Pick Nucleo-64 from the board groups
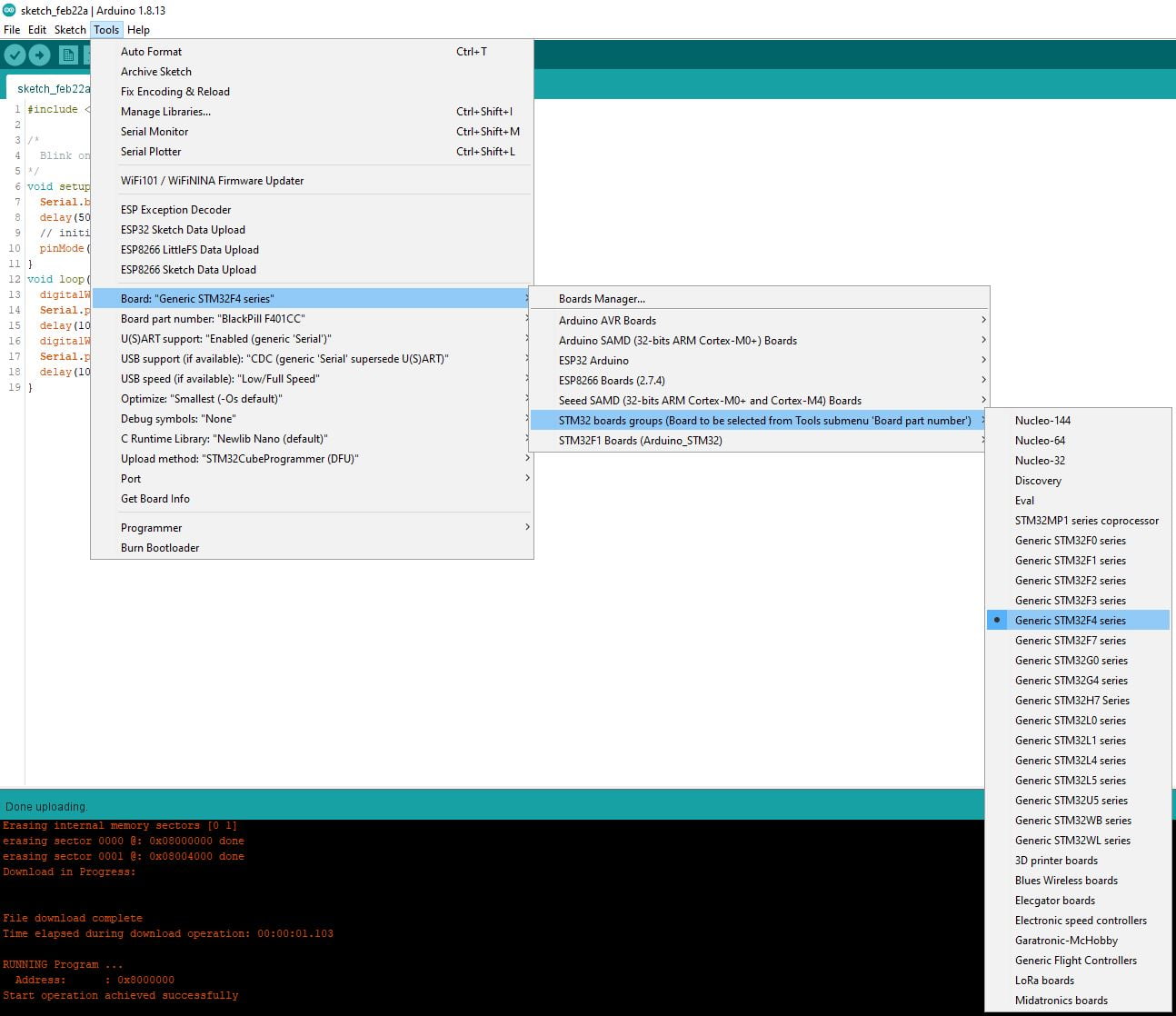The height and width of the screenshot is (1016, 1176). point(1040,441)
